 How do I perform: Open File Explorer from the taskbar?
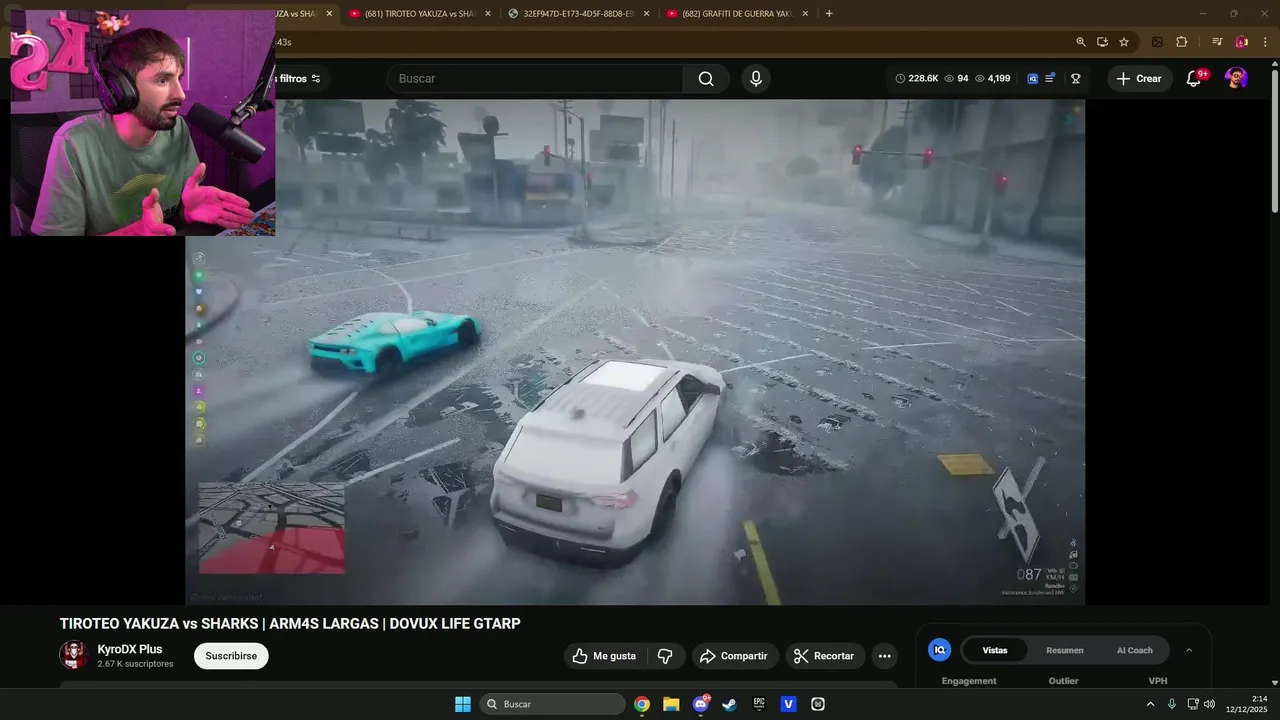671,704
